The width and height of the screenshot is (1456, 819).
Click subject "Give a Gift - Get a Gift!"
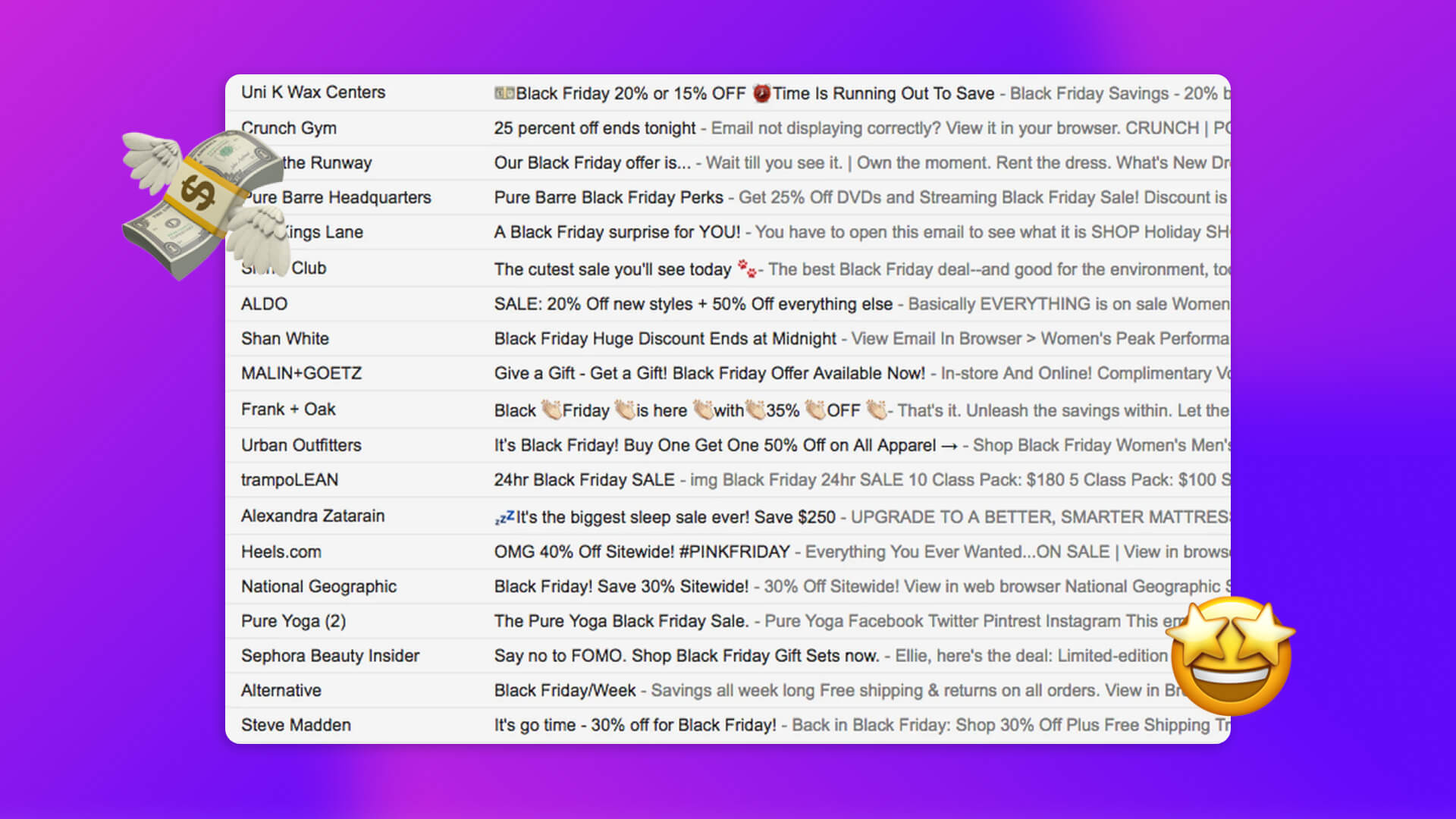point(581,373)
